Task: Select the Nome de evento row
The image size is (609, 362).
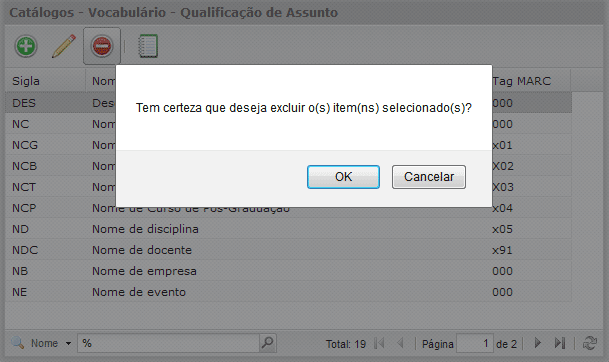Action: coord(288,292)
